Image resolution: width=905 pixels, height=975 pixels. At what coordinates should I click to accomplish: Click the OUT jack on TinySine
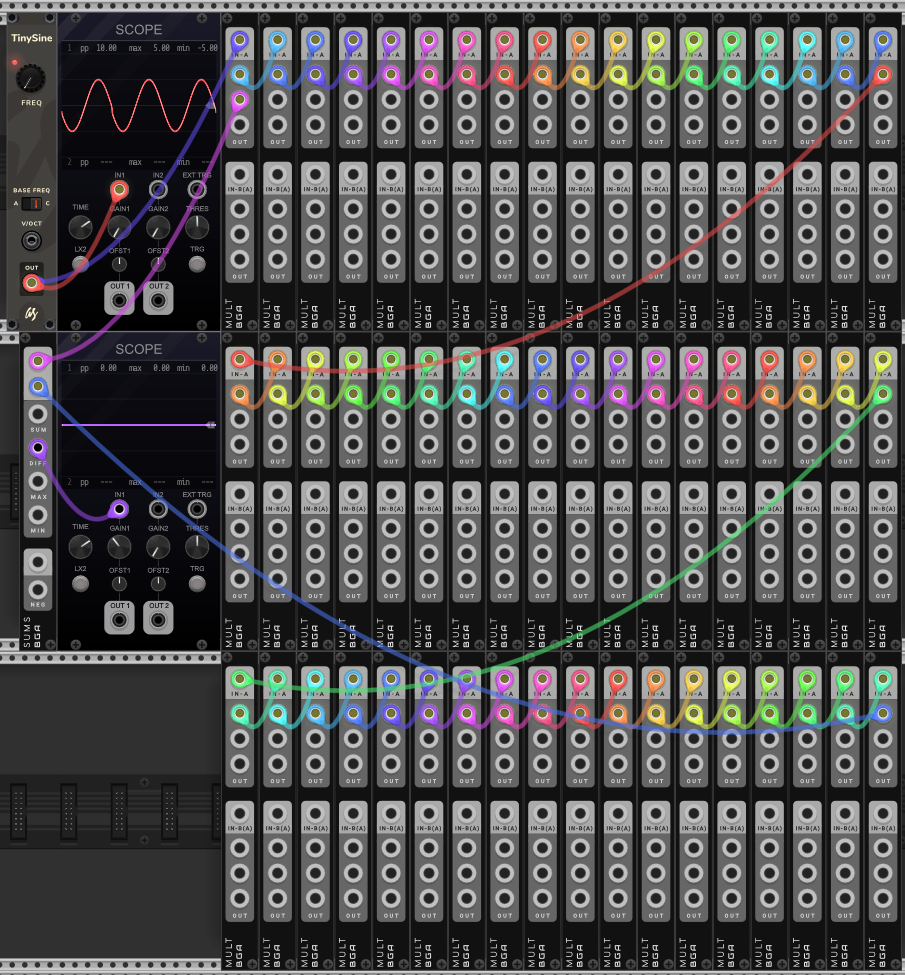[32, 283]
